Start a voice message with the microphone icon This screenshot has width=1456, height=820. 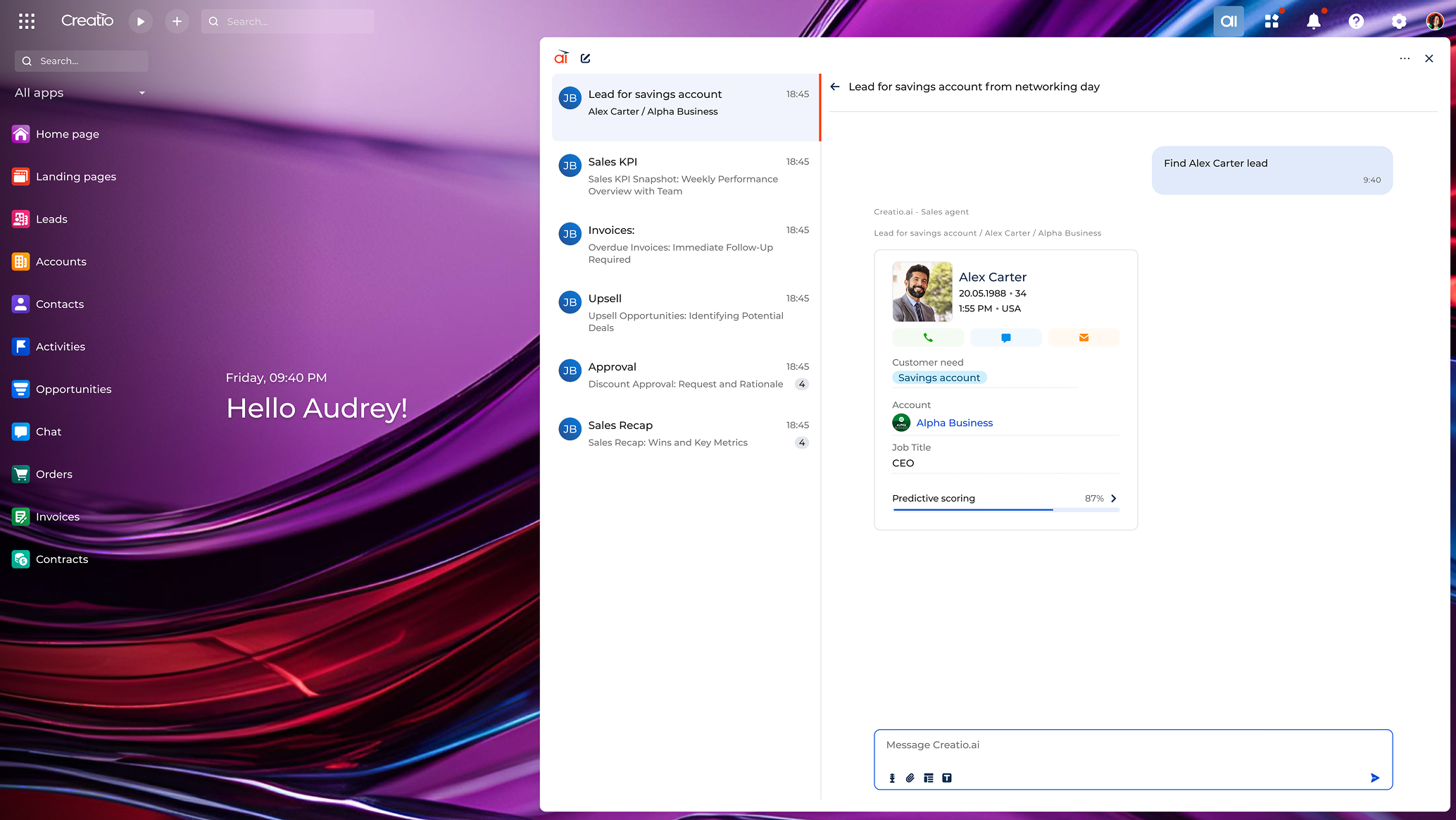point(892,778)
